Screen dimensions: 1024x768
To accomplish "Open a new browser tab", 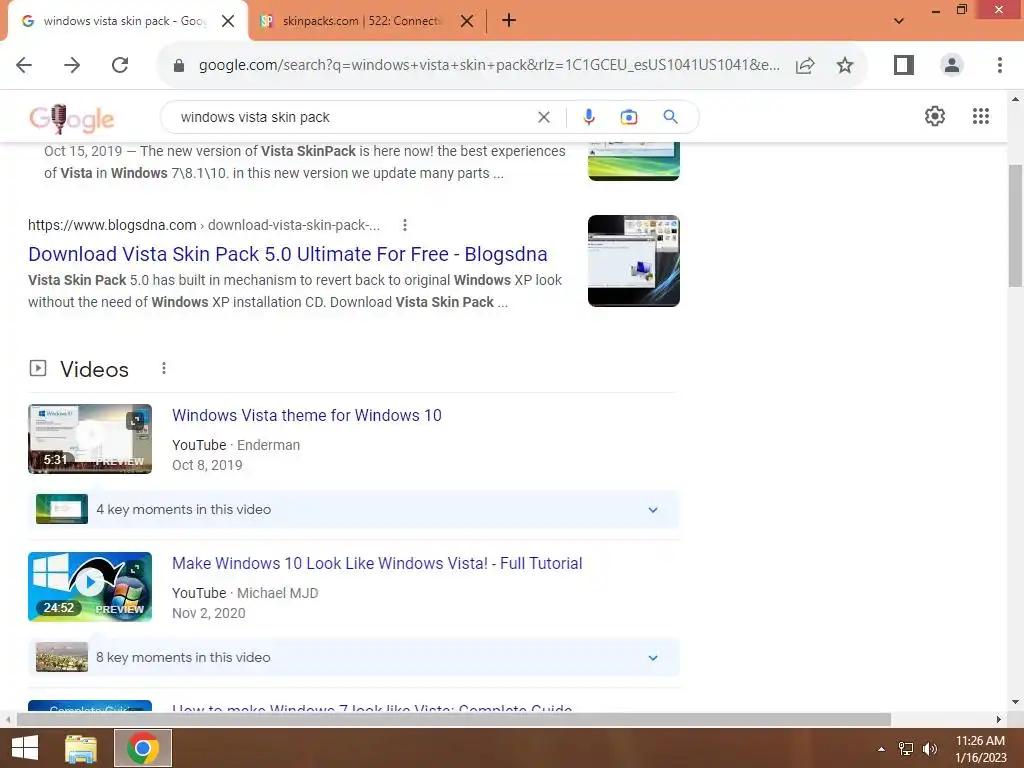I will [x=509, y=21].
